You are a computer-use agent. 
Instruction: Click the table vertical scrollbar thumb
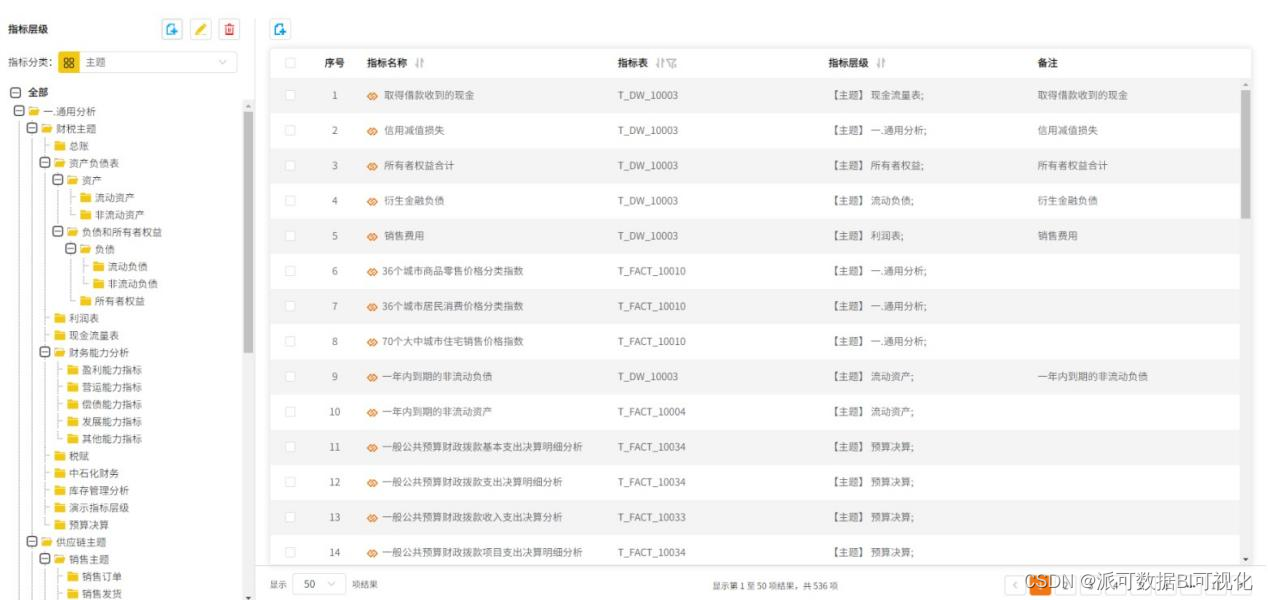coord(1245,154)
